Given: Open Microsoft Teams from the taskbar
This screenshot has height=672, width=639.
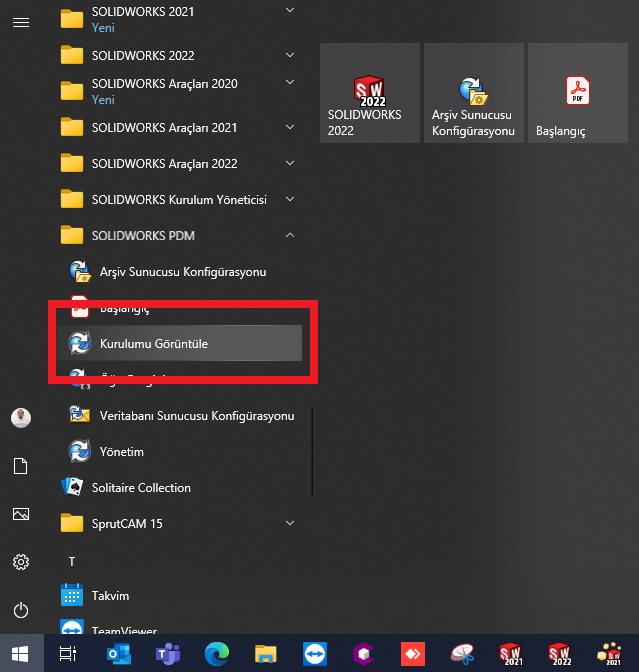Looking at the screenshot, I should coord(166,654).
